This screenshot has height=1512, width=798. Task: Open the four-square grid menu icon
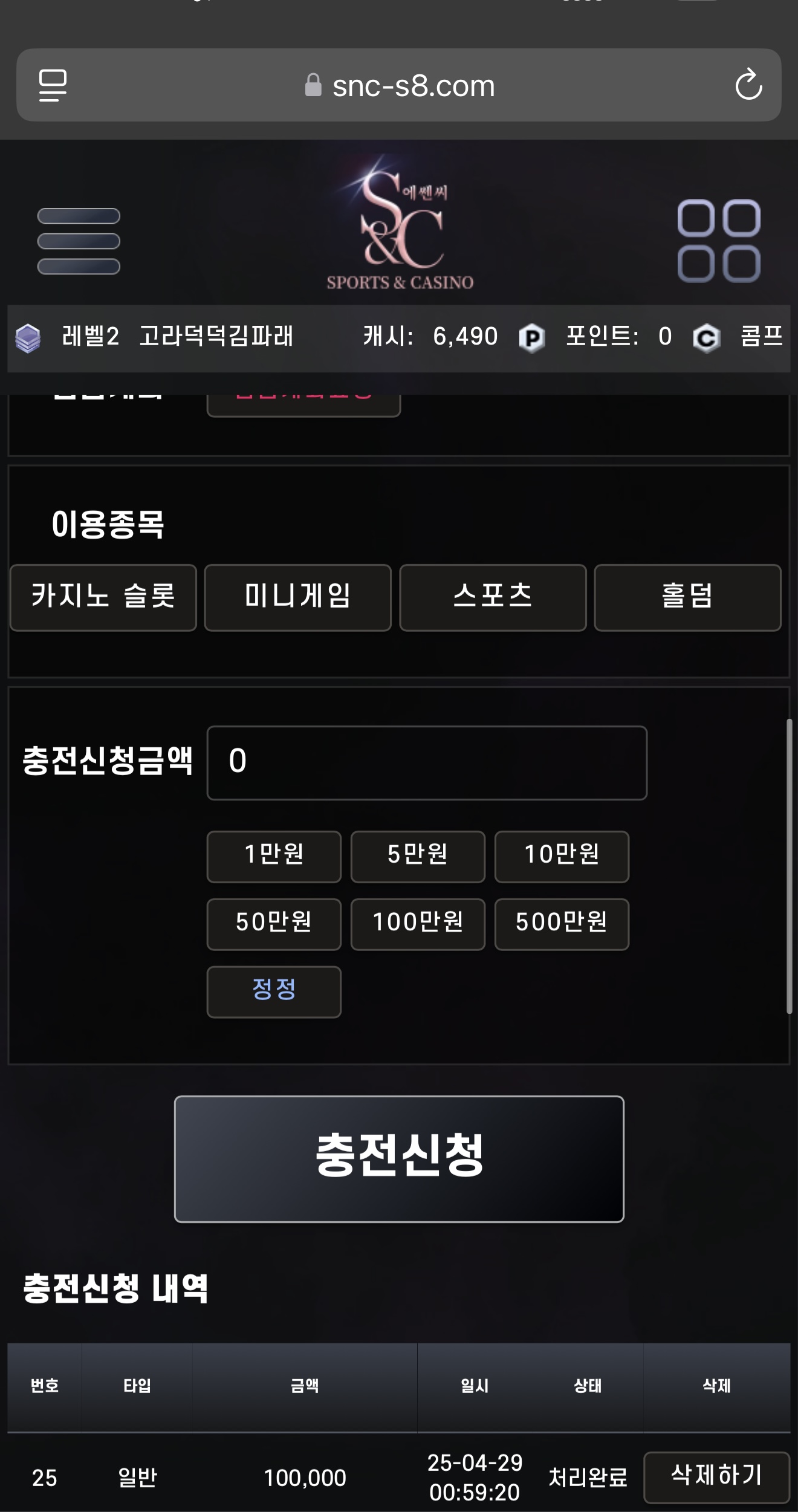[719, 241]
